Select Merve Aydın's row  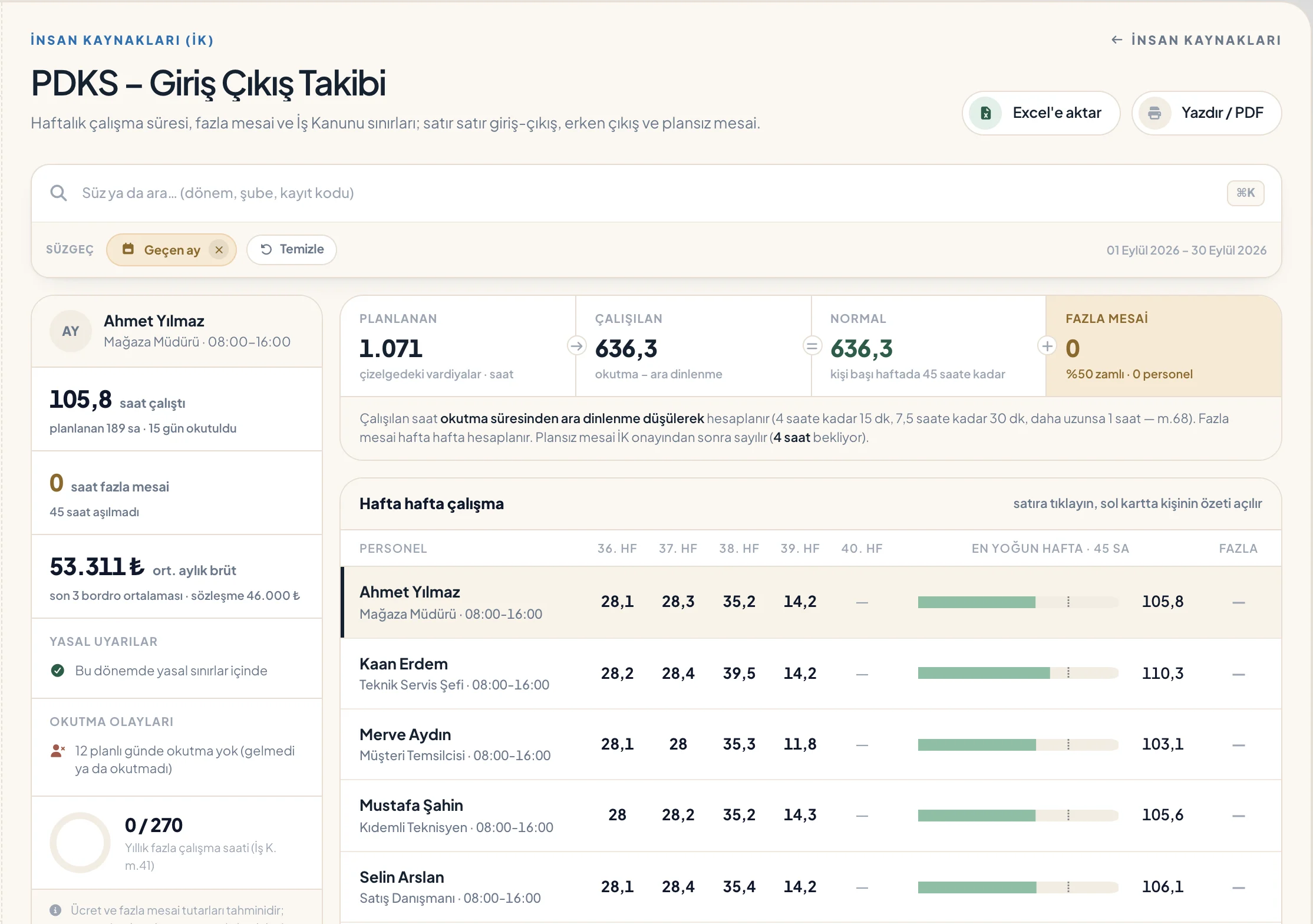[x=811, y=745]
